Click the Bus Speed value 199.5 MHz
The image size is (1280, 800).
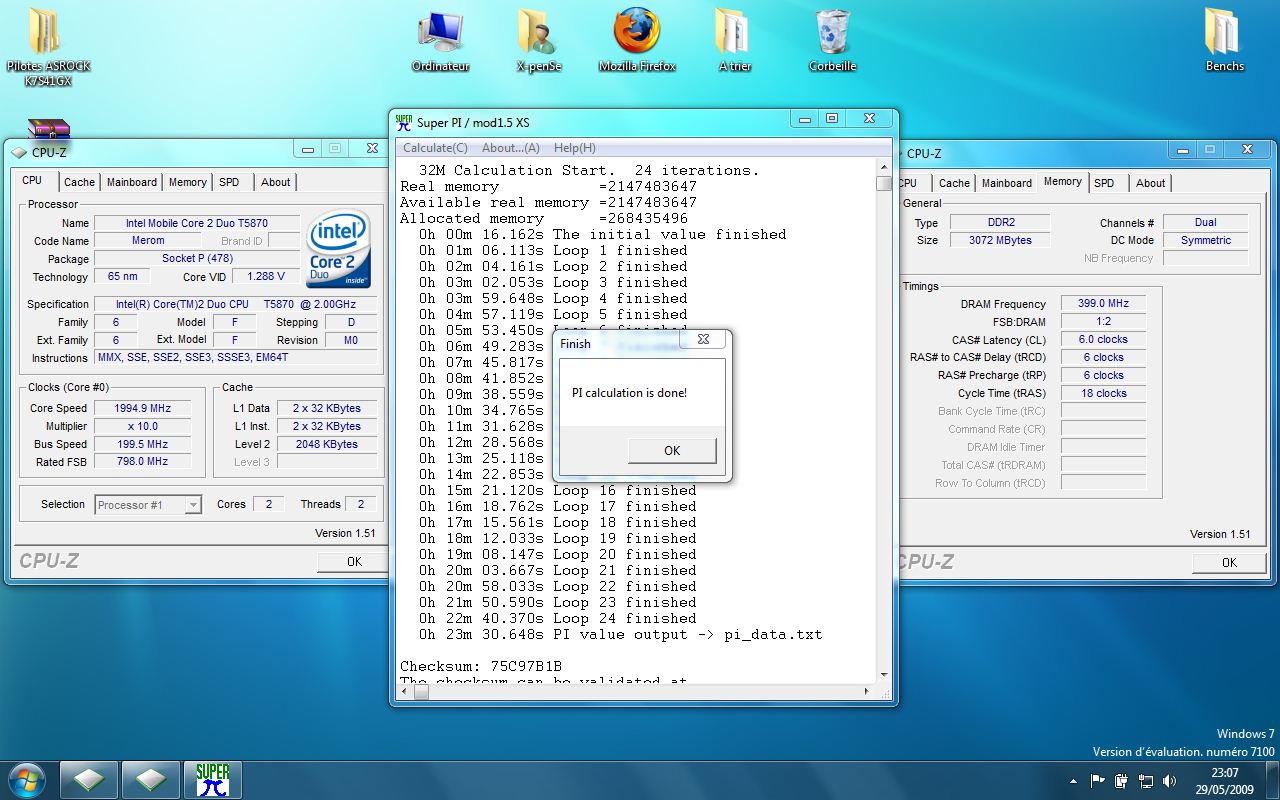[x=143, y=444]
